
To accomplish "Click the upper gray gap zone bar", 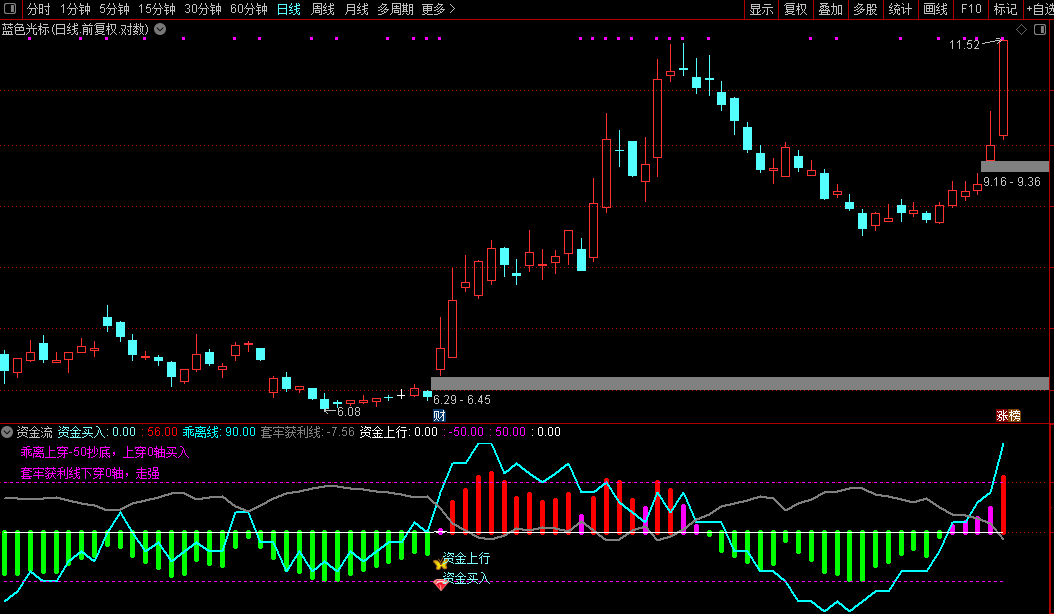I will 1014,166.
